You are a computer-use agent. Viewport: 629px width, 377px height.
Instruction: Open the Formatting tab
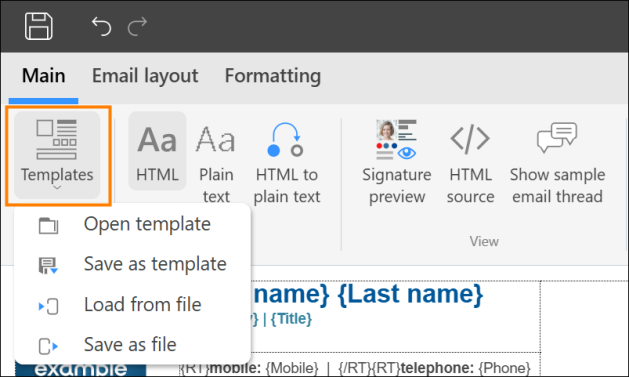click(x=273, y=76)
